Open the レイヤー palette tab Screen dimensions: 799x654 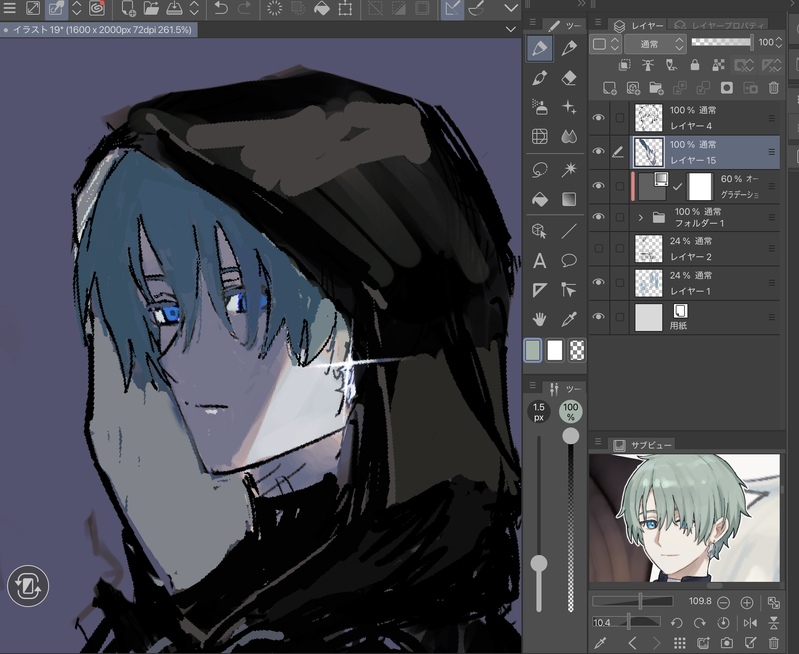pyautogui.click(x=639, y=25)
